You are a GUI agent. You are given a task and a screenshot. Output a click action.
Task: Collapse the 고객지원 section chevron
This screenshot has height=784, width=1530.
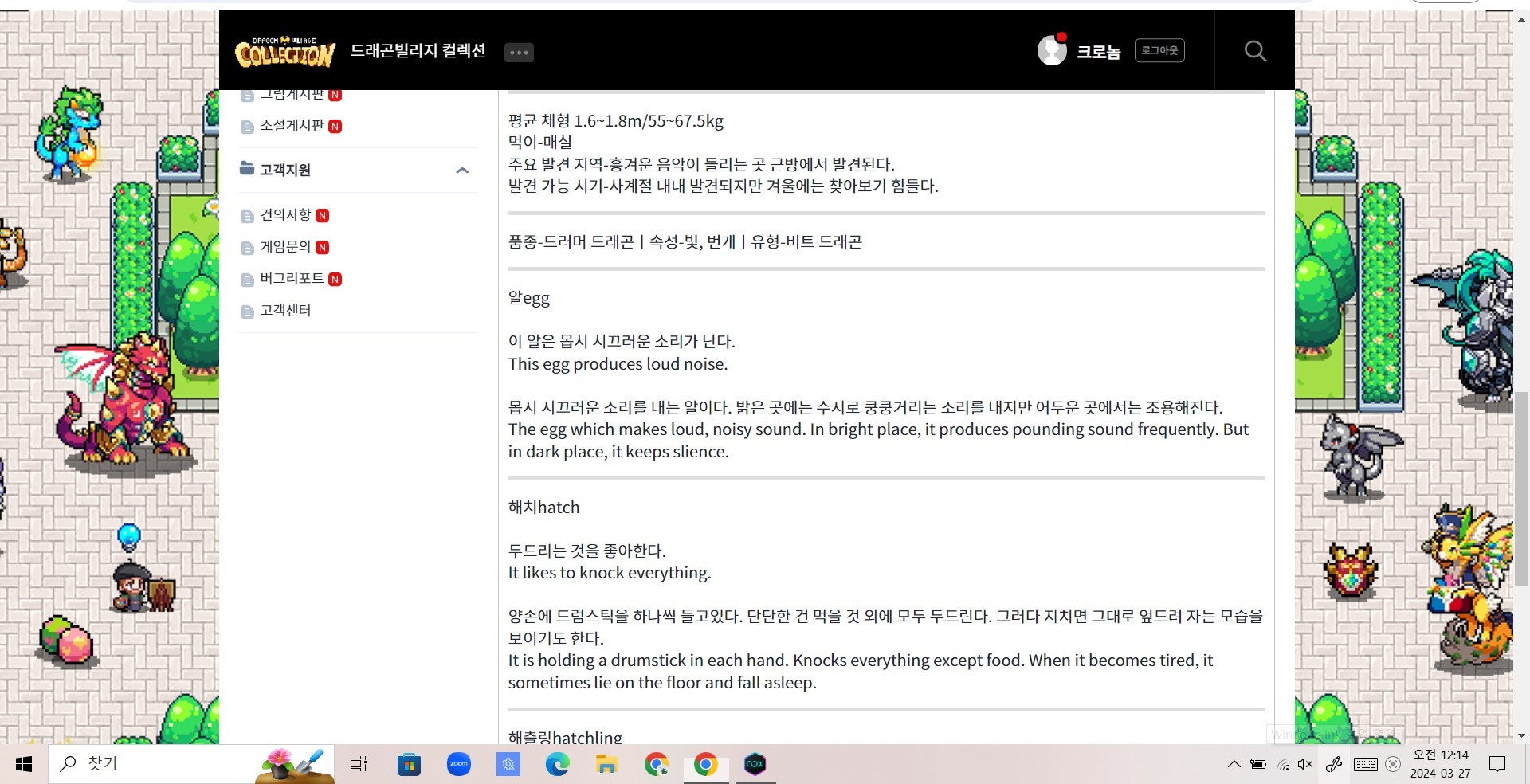coord(462,171)
